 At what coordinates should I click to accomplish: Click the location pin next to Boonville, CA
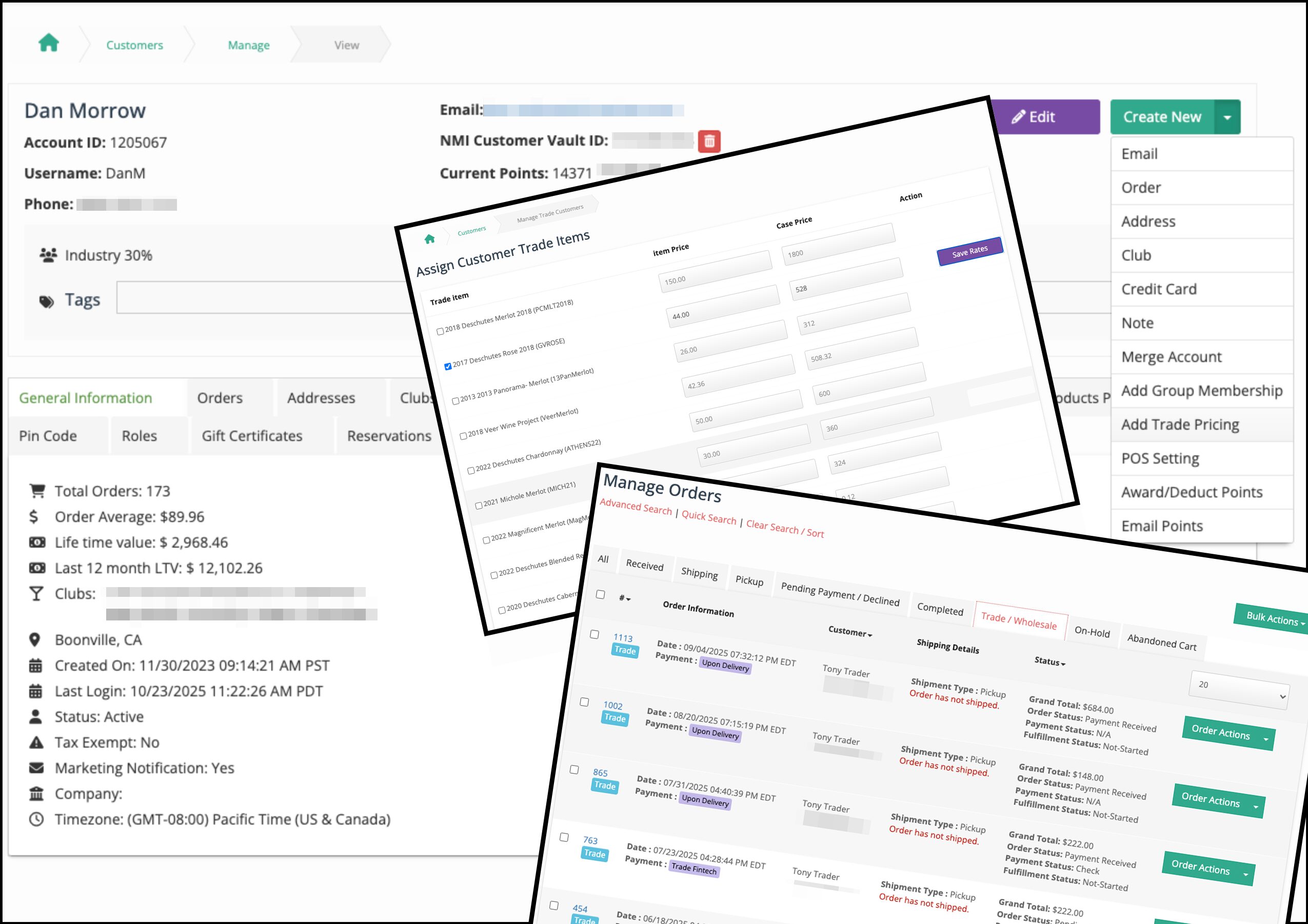35,640
